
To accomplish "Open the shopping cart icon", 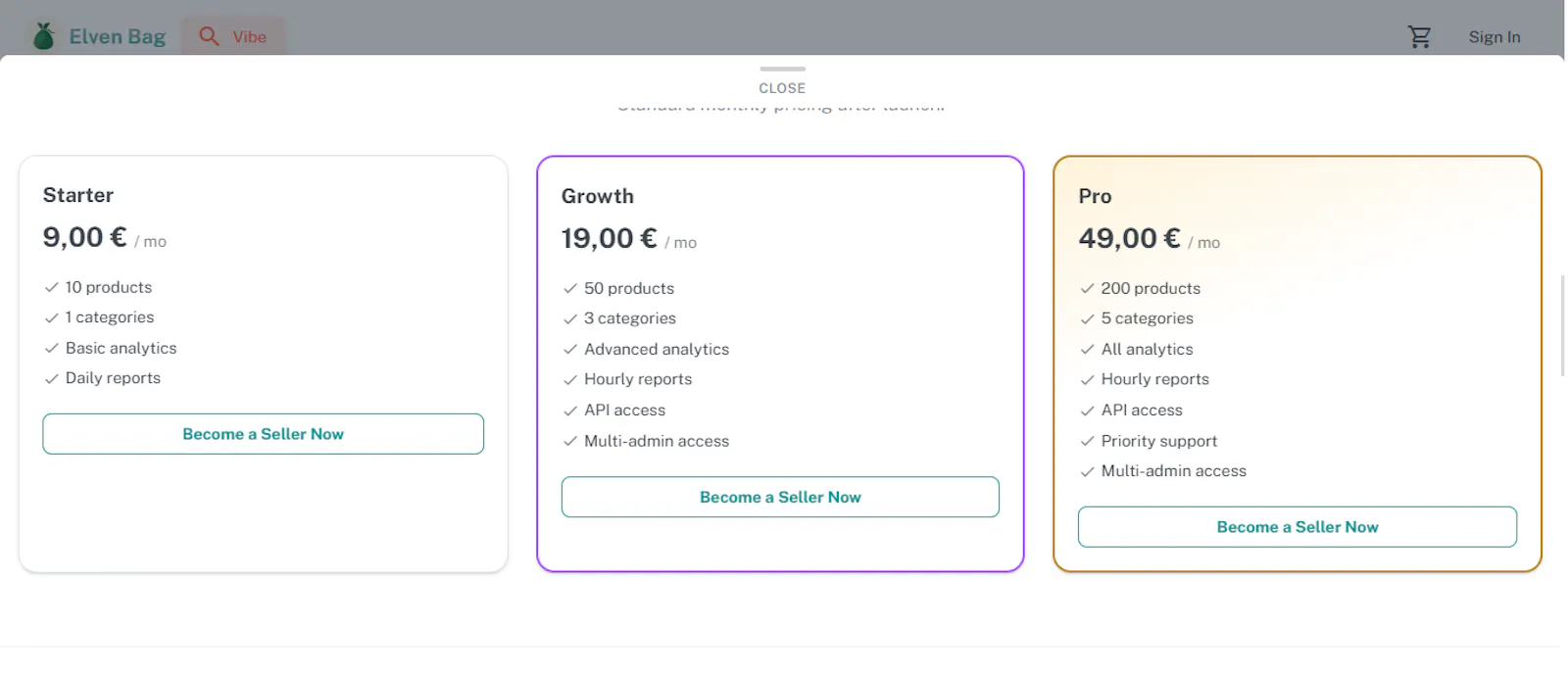I will tap(1419, 37).
